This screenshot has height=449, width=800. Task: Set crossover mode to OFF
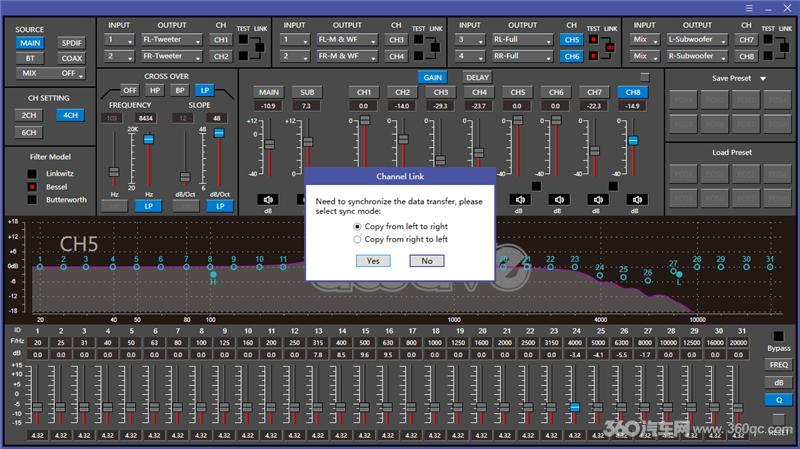pos(130,90)
